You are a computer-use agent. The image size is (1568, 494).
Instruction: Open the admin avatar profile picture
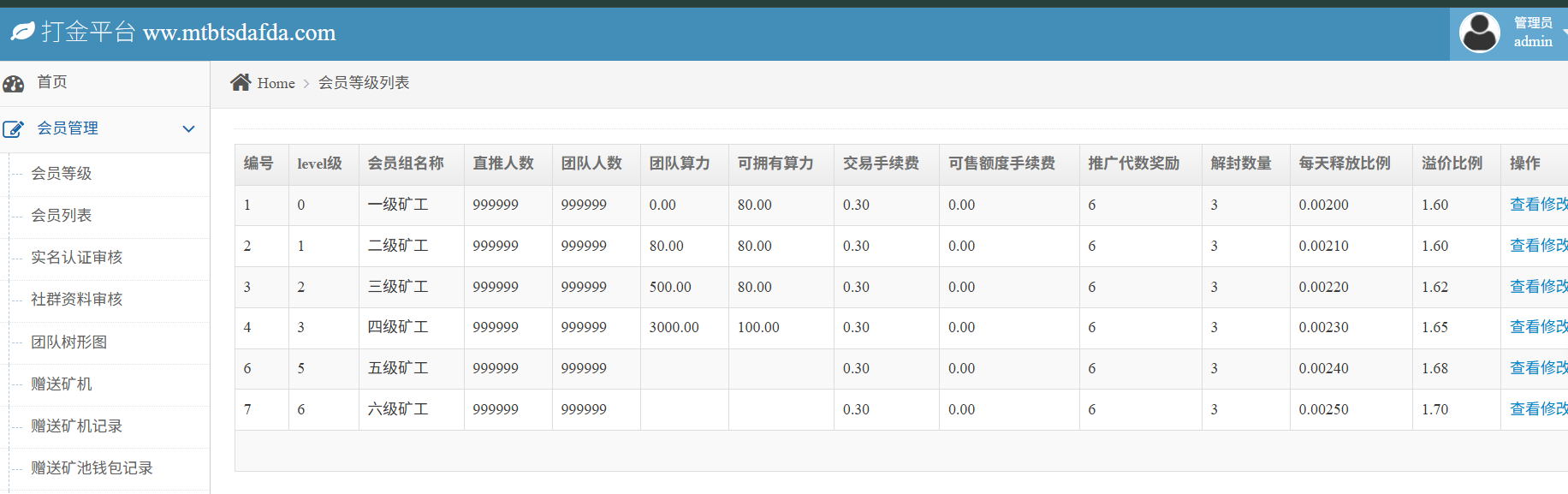pyautogui.click(x=1479, y=33)
